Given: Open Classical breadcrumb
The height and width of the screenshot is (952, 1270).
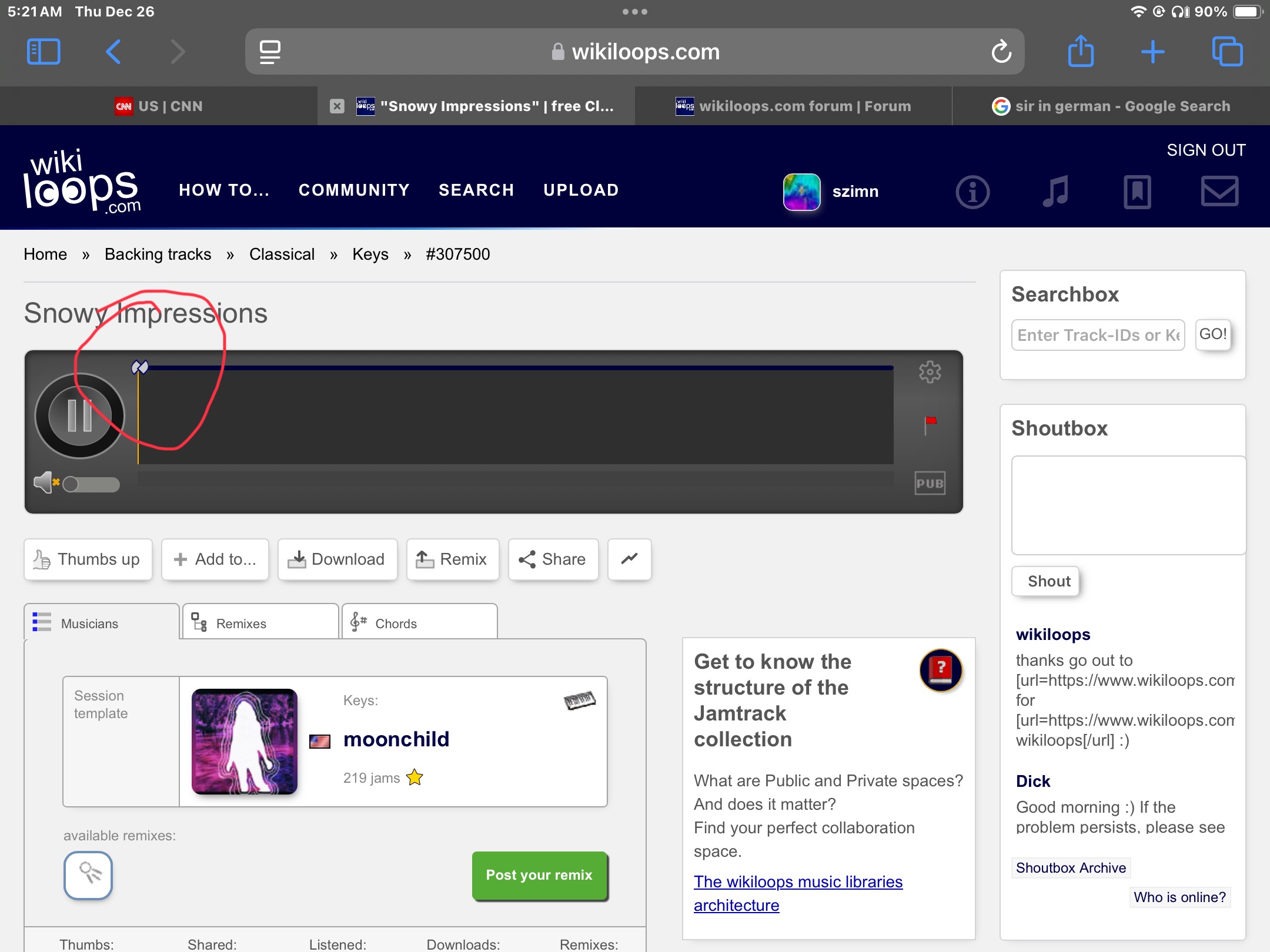Looking at the screenshot, I should click(x=282, y=254).
